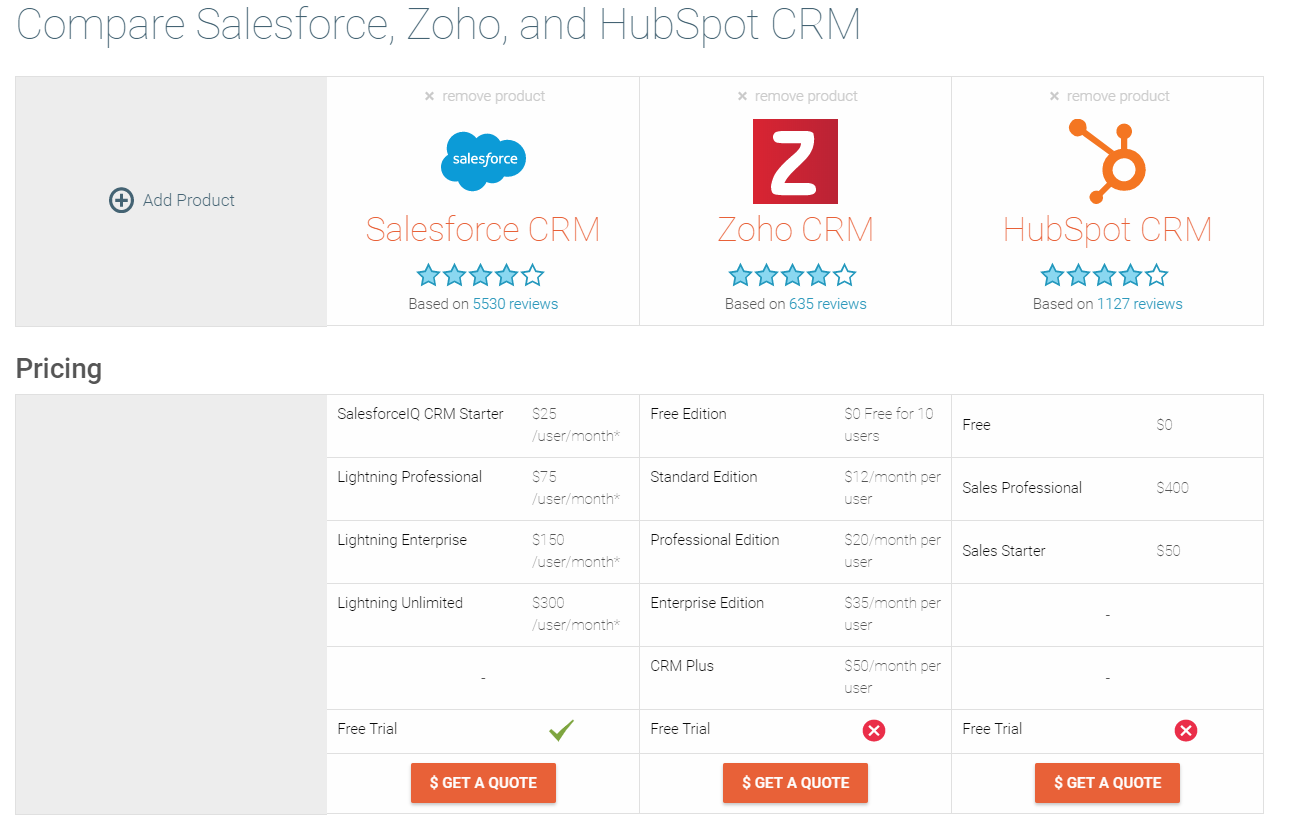Click the $300 /user/month* price
Screen dimensions: 1293x825
576,614
